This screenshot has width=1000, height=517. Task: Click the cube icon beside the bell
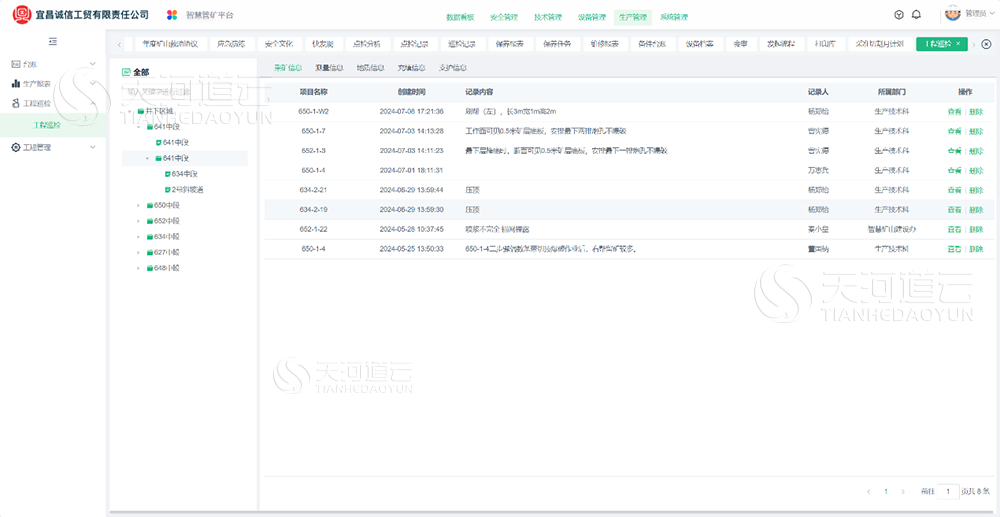click(899, 14)
